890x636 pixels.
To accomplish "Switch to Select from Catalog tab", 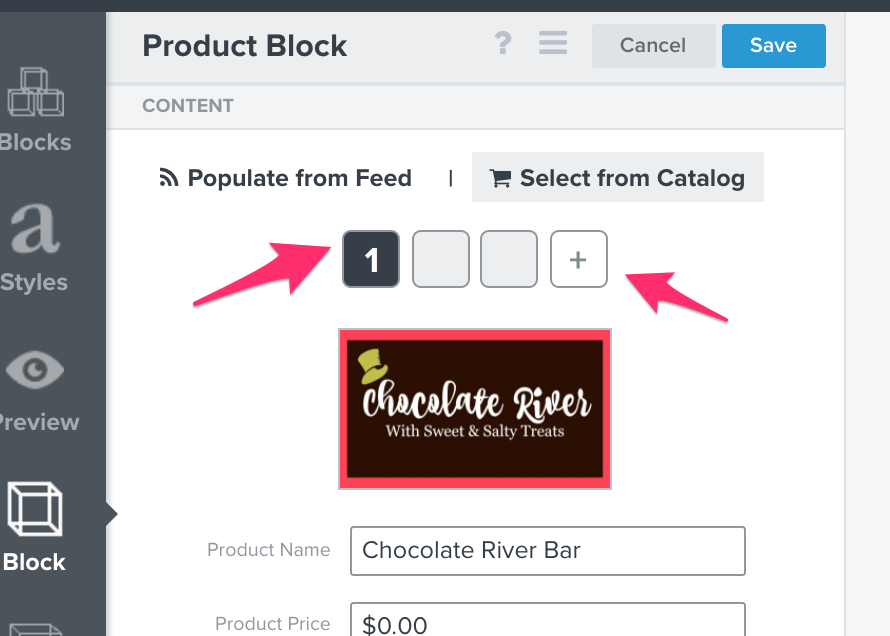I will [618, 177].
